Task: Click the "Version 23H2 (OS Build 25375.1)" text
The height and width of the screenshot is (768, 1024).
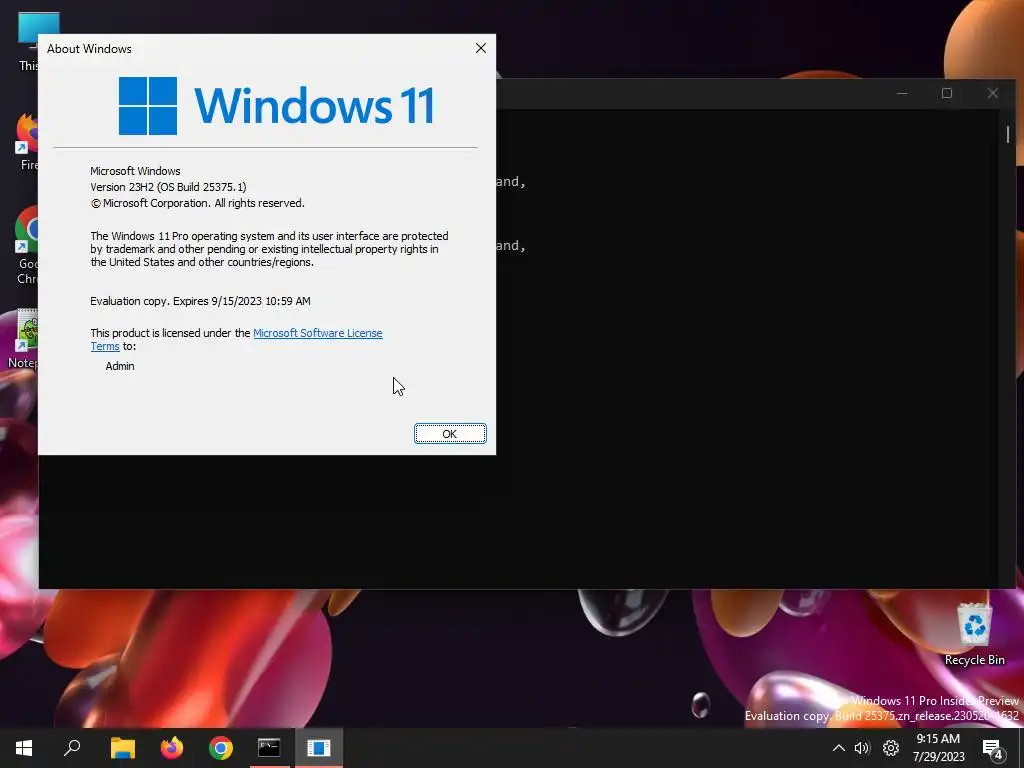Action: (x=168, y=187)
